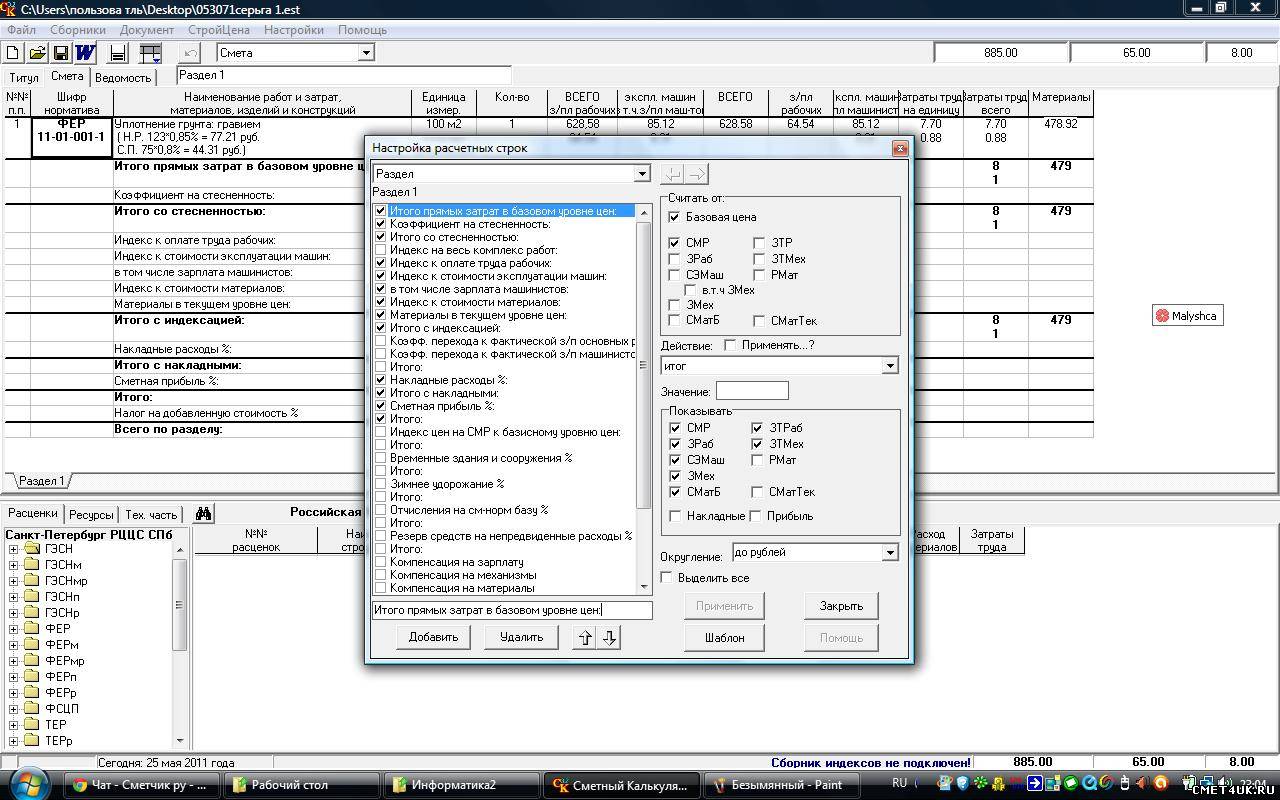Export to Word using W icon
This screenshot has width=1280, height=800.
[85, 53]
